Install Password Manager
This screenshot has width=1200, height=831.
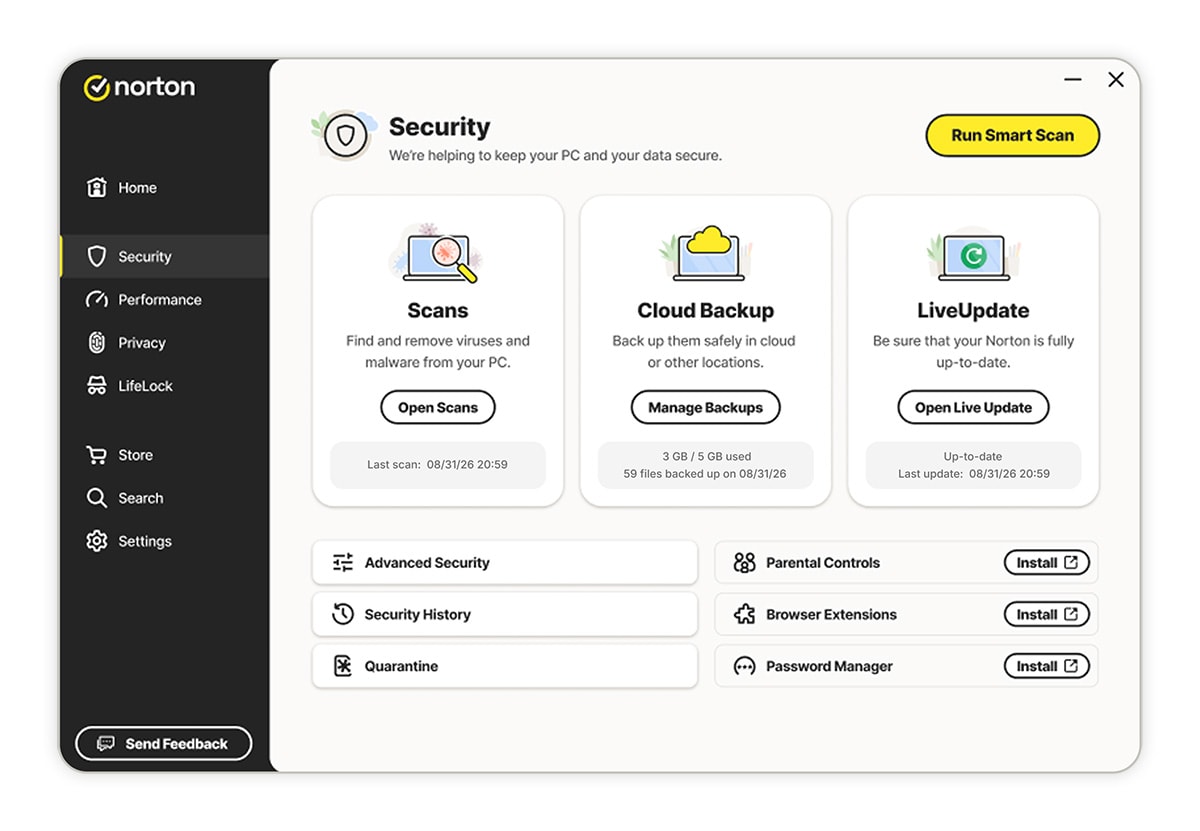(1047, 666)
